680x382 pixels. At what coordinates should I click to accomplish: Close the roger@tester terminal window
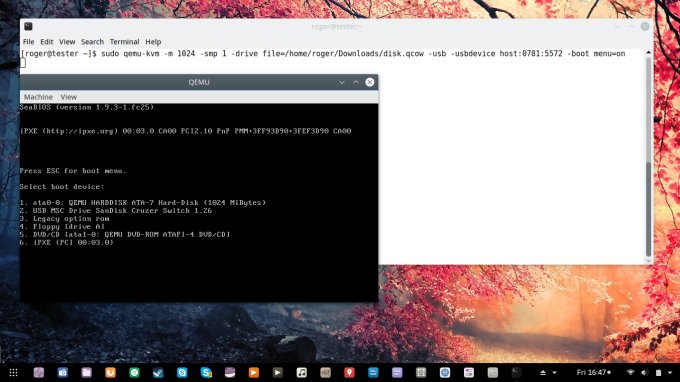(645, 26)
